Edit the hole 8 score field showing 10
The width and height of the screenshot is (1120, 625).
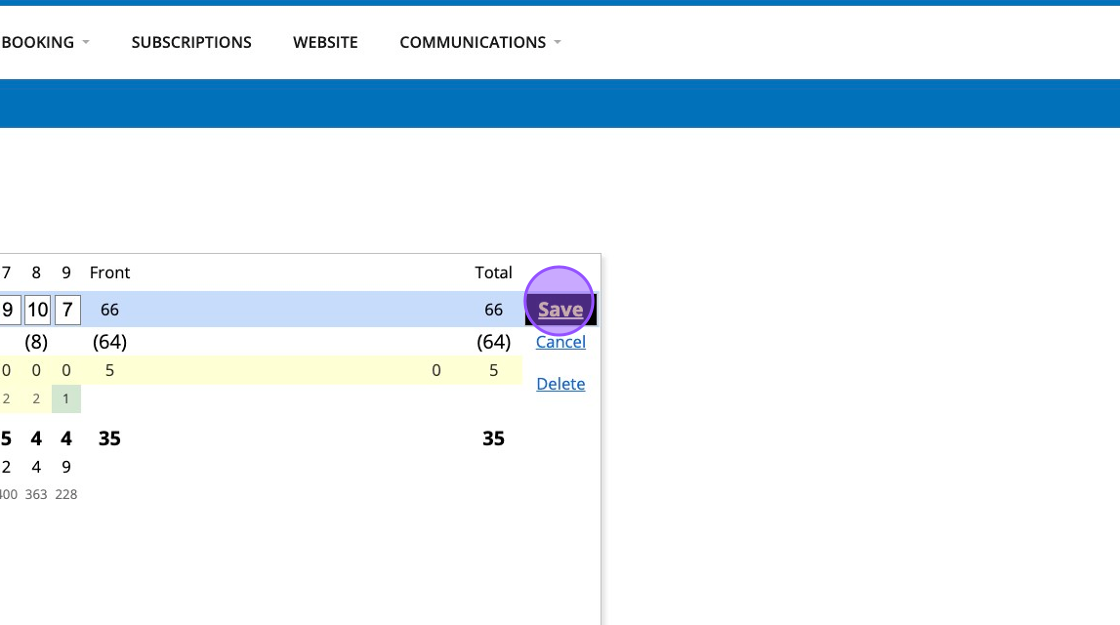tap(37, 310)
